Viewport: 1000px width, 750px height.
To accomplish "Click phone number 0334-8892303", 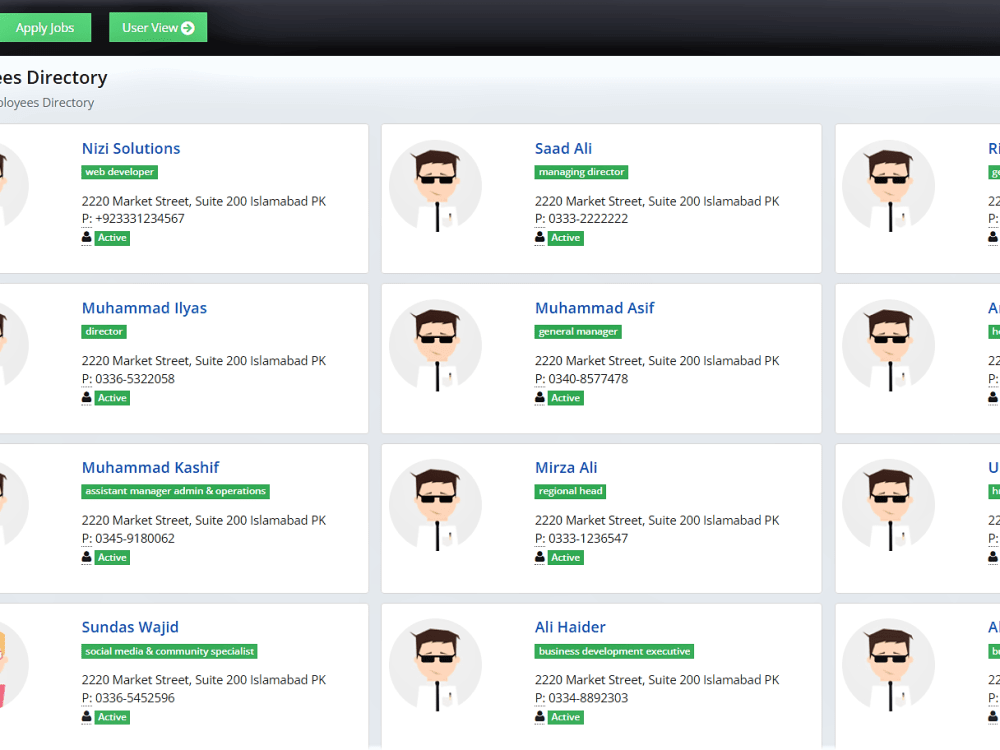I will [x=588, y=698].
